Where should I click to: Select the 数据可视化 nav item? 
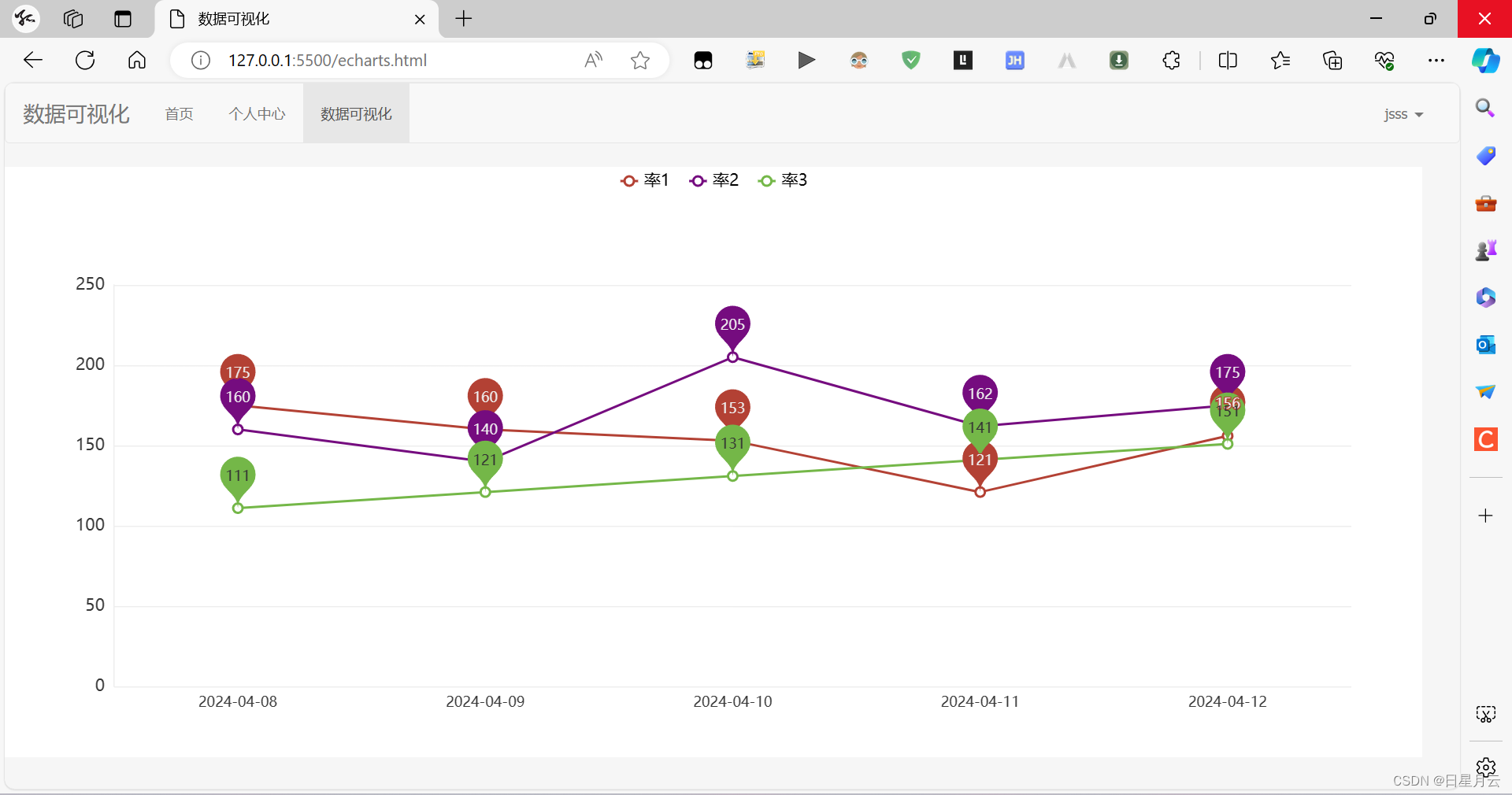356,114
